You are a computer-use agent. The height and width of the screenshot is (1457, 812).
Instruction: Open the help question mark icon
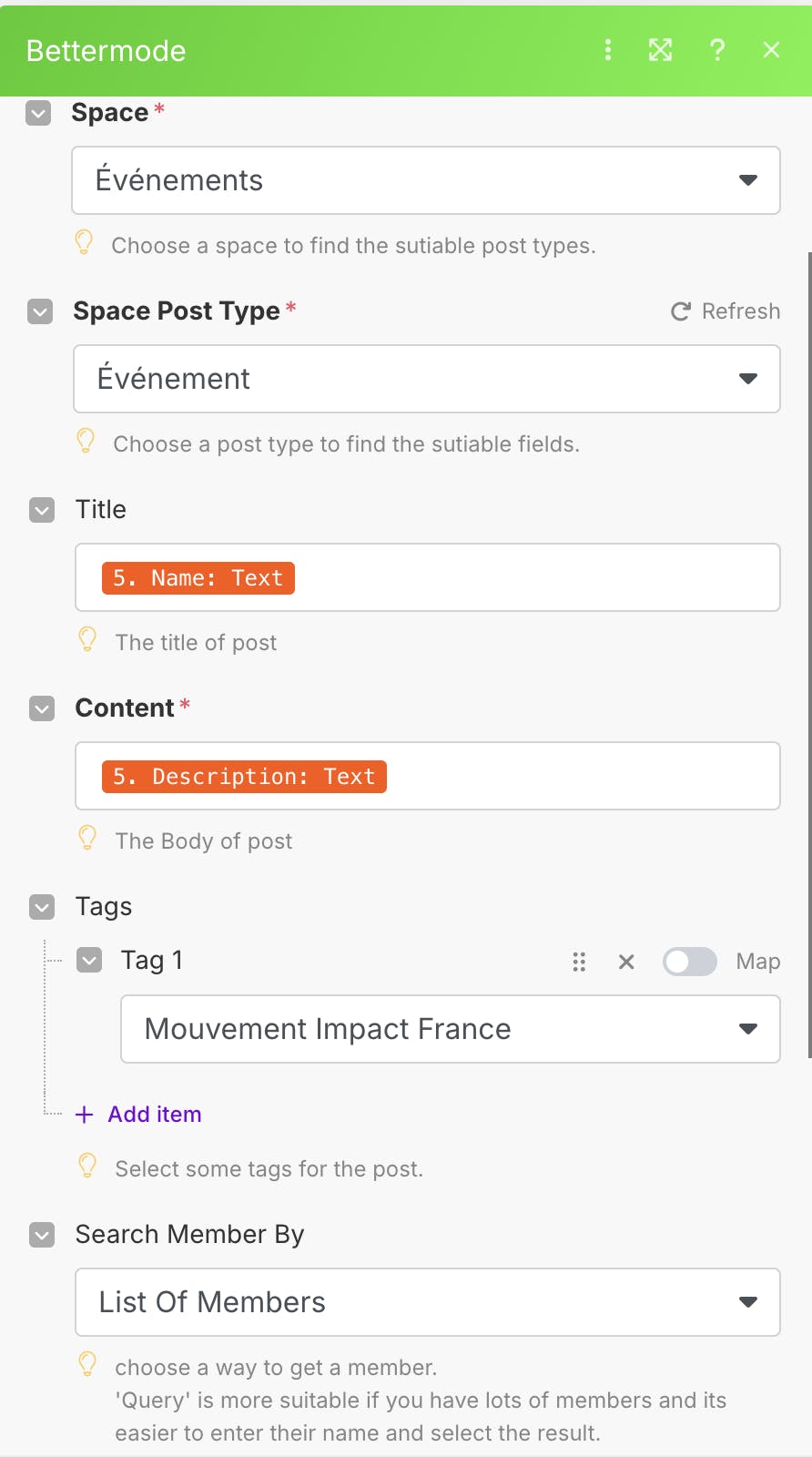coord(717,50)
